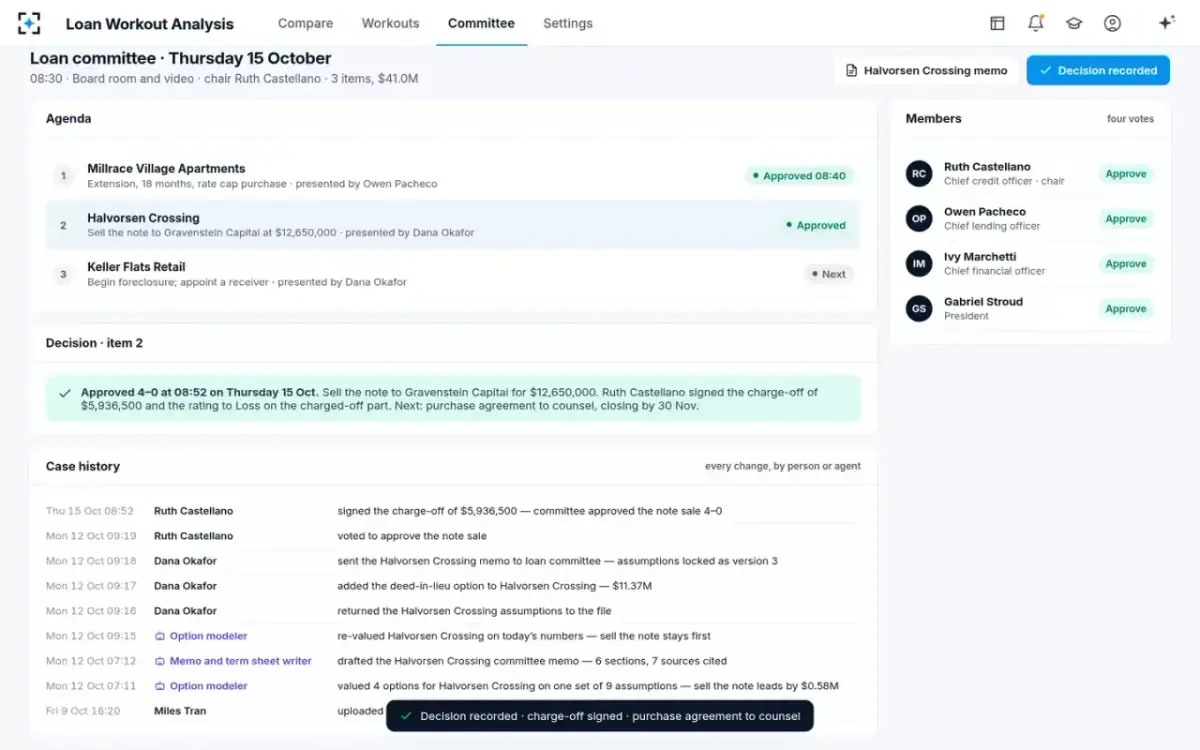Click history row 'signed the charge-off of $5,936,500'
Image resolution: width=1200 pixels, height=750 pixels.
click(x=453, y=511)
